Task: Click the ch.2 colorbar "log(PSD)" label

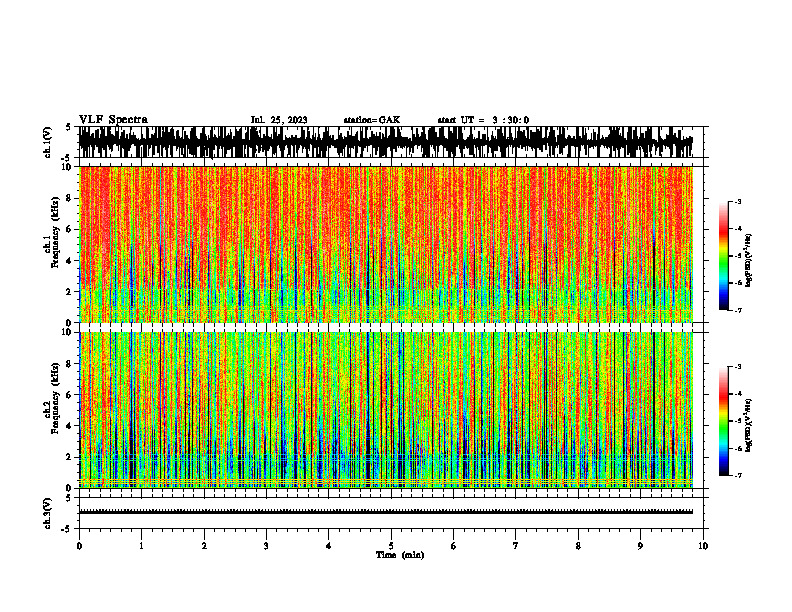Action: (749, 425)
